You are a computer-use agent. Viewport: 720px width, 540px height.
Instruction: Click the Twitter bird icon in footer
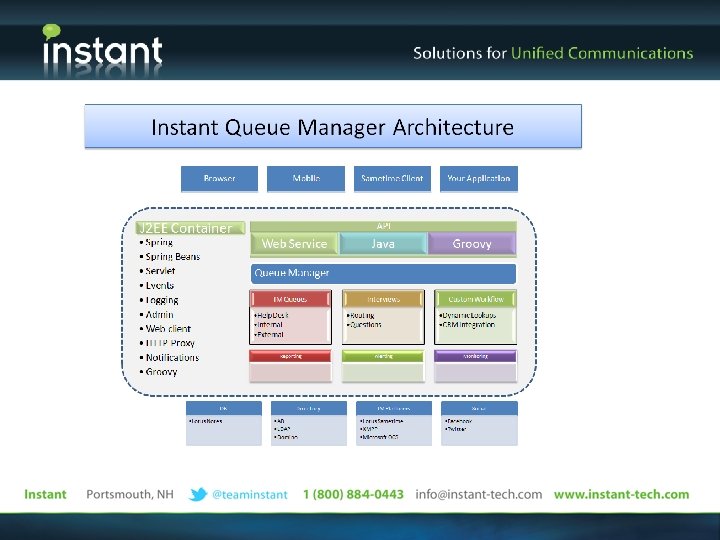coord(198,495)
